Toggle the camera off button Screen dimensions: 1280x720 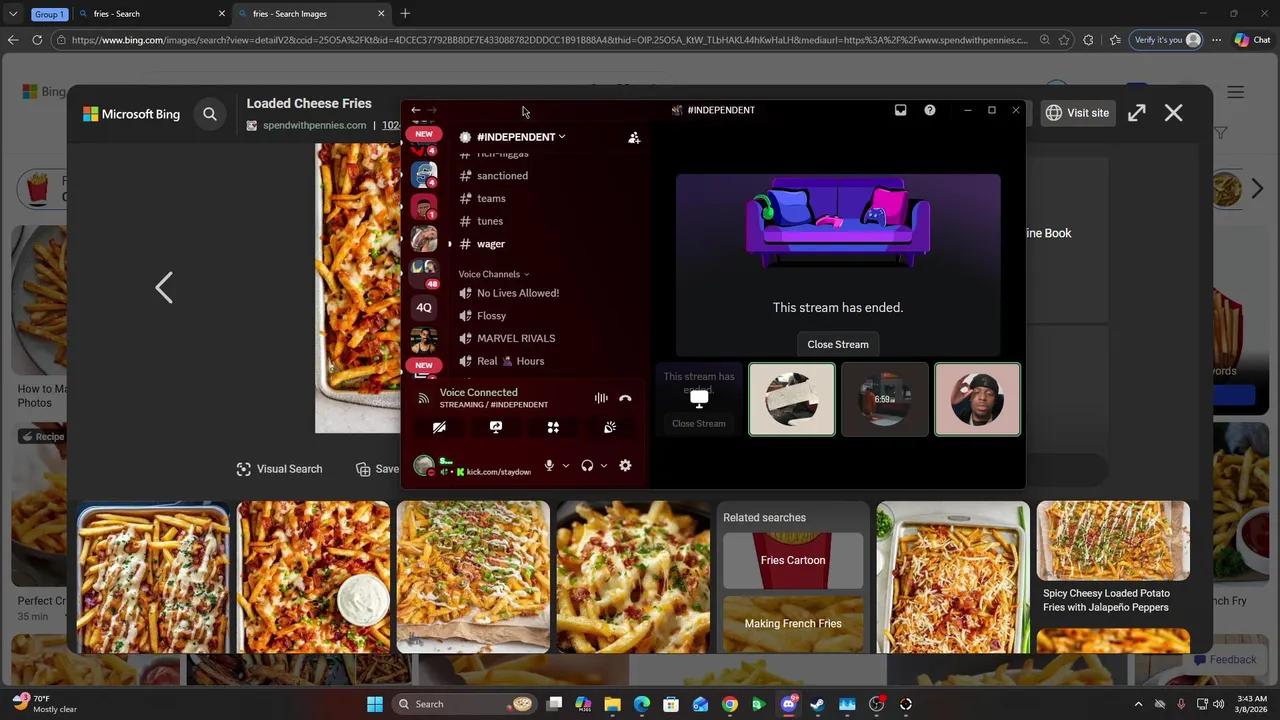439,427
